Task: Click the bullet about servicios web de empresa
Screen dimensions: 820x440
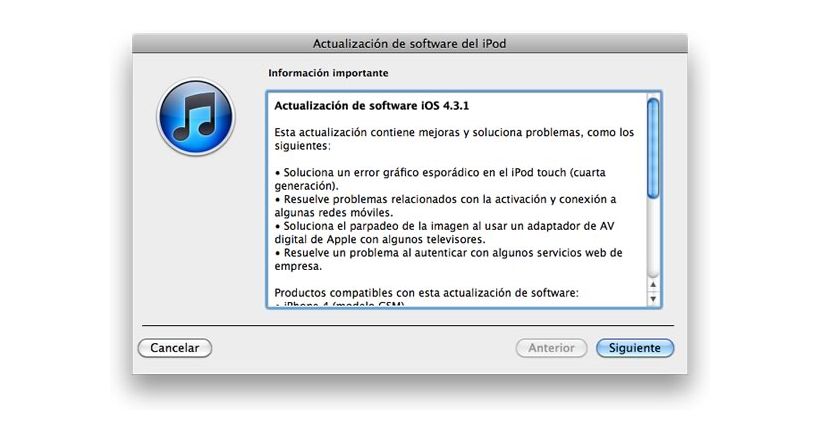Action: point(448,260)
